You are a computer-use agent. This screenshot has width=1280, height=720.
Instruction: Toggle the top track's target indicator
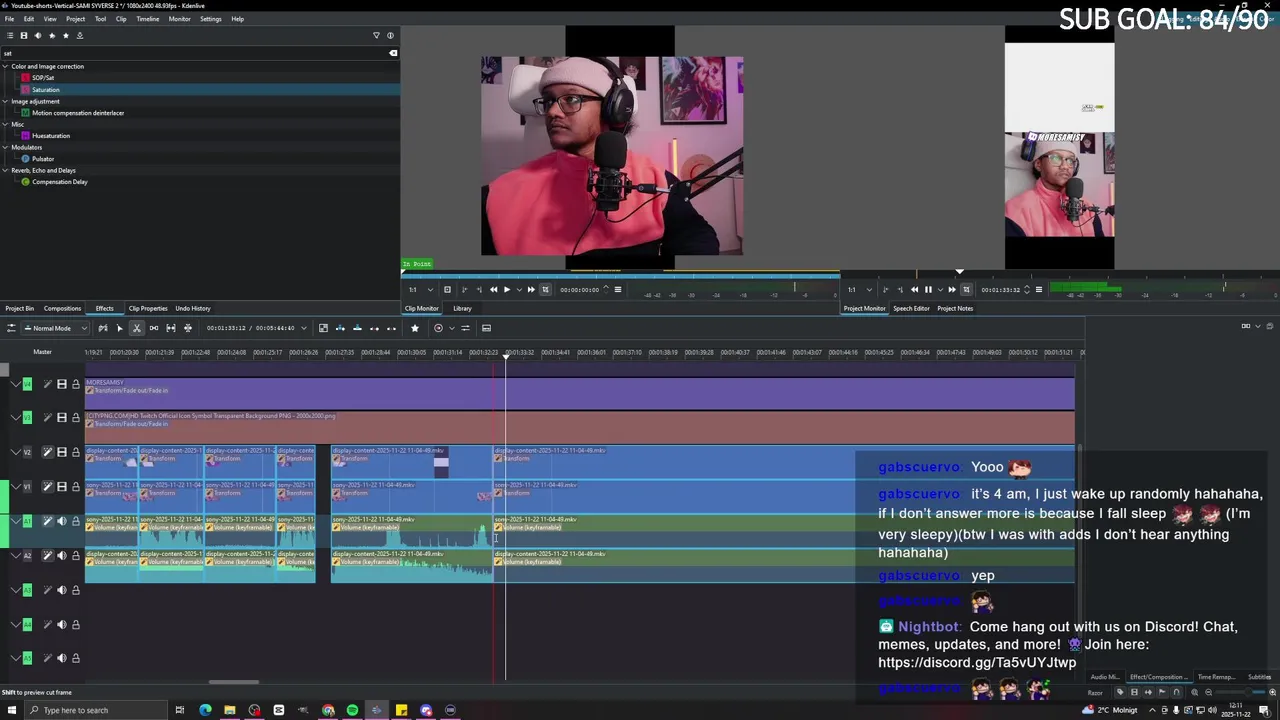coord(27,384)
